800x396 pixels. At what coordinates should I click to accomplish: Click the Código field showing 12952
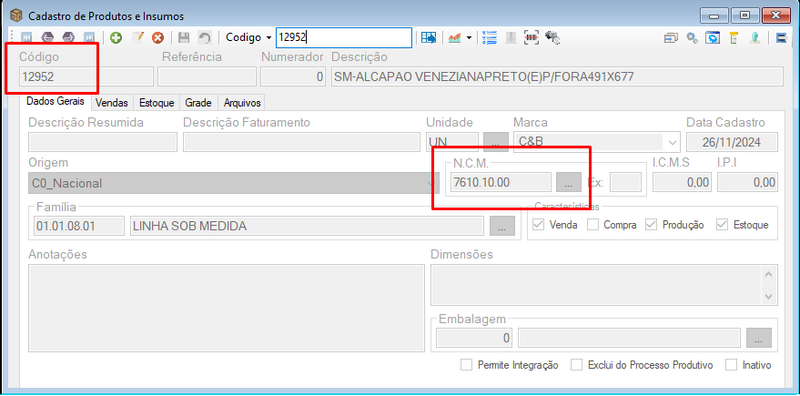coord(86,77)
